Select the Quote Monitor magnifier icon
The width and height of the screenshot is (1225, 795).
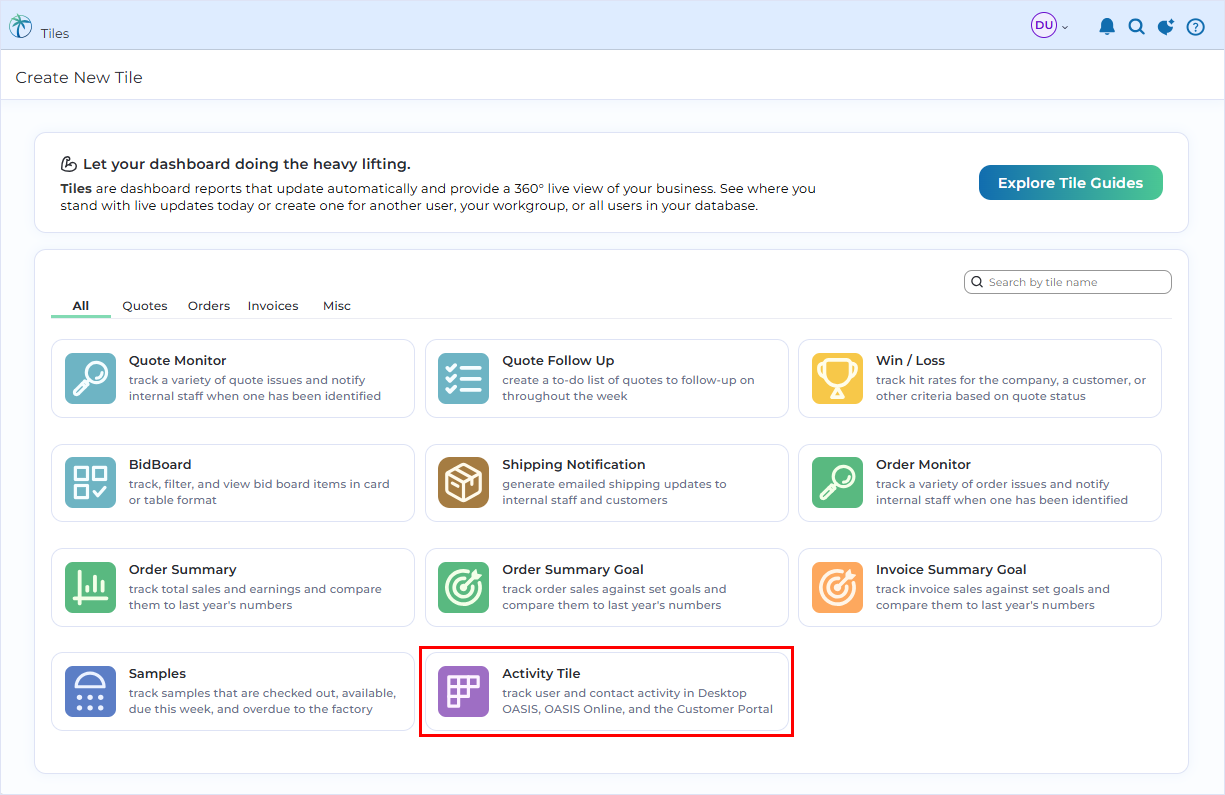[90, 379]
